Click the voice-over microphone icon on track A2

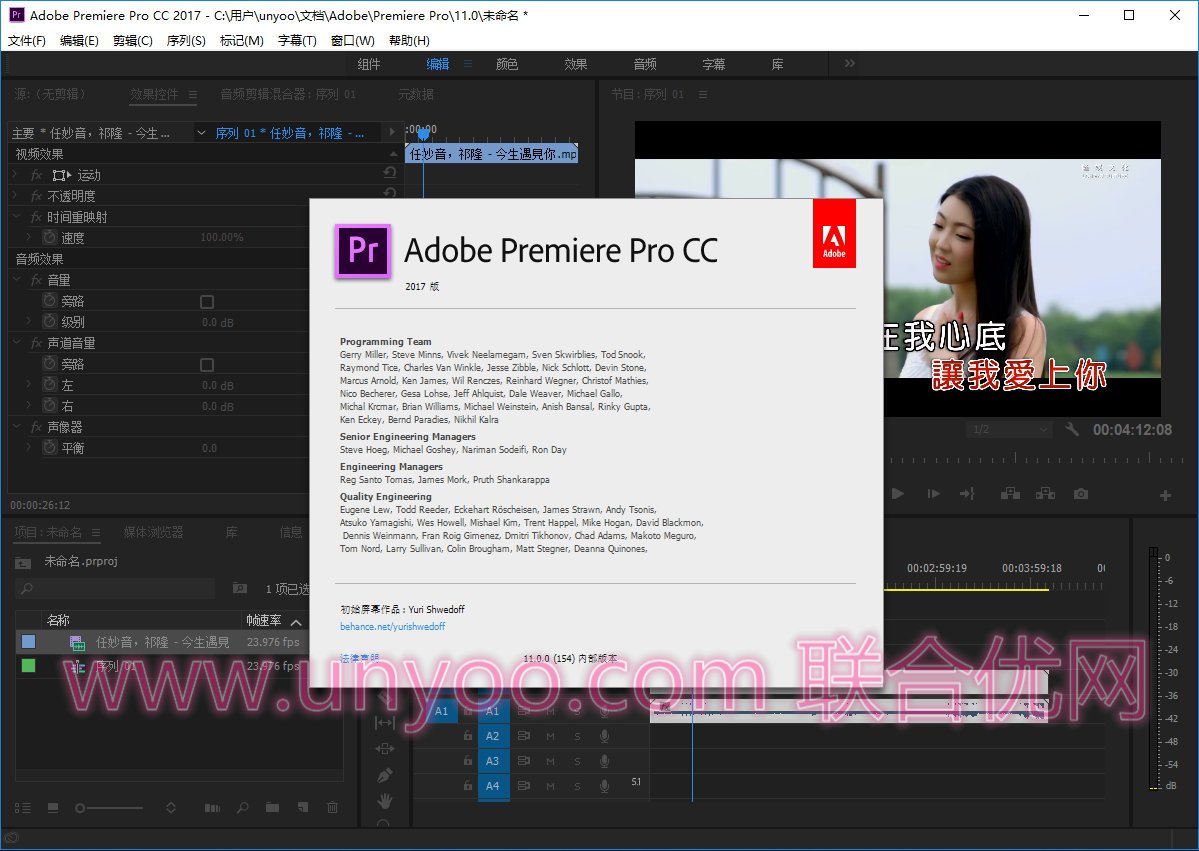pyautogui.click(x=604, y=736)
